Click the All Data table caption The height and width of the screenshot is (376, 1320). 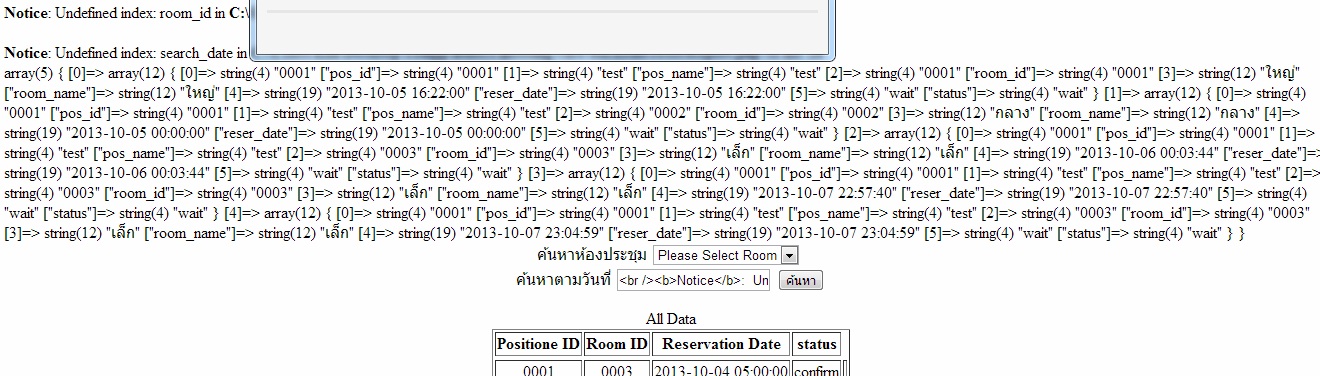[671, 319]
